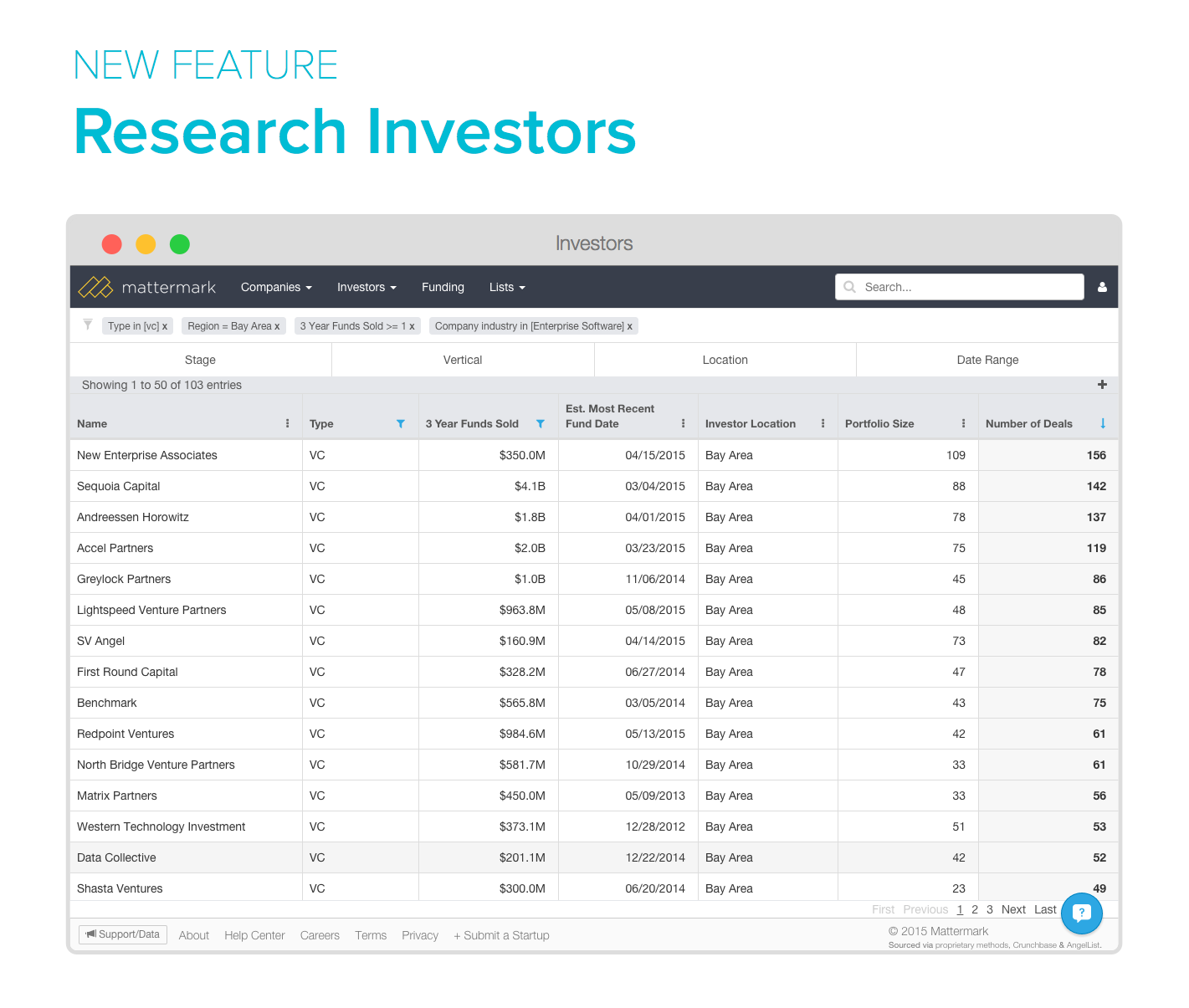Click the Next pagination link
The image size is (1189, 1008).
pos(1013,909)
